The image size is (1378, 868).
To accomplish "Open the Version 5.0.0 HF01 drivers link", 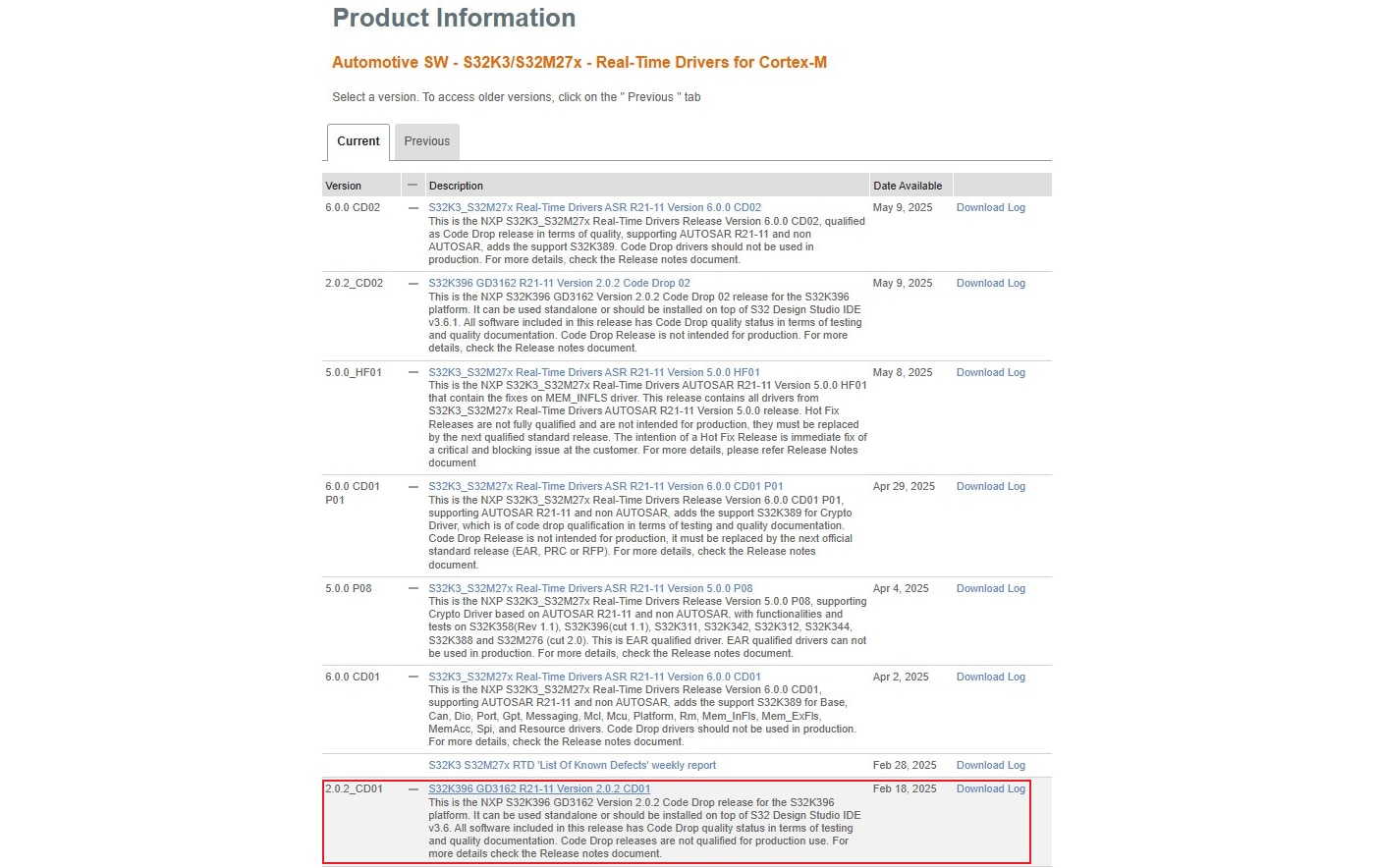I will coord(593,373).
